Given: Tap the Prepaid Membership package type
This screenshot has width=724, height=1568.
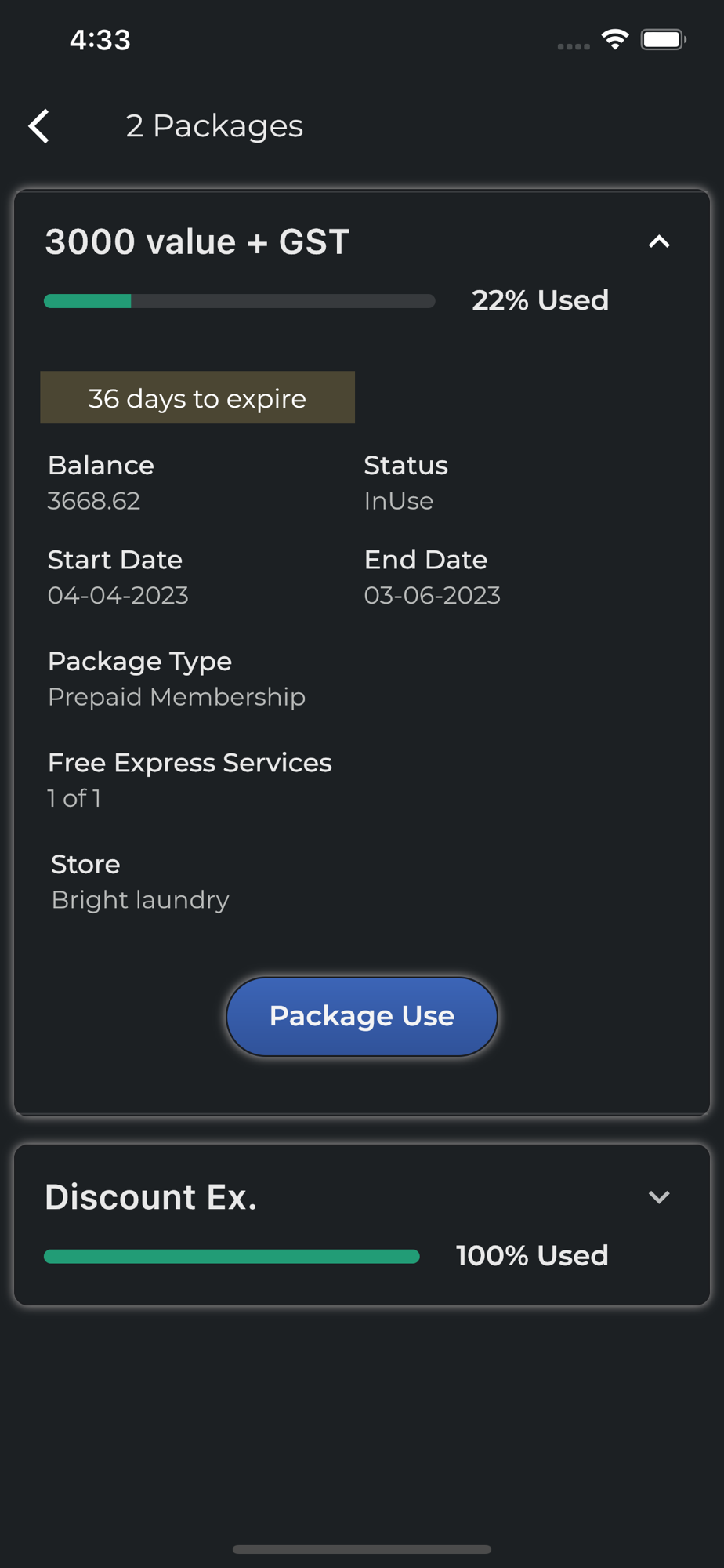Looking at the screenshot, I should 177,697.
